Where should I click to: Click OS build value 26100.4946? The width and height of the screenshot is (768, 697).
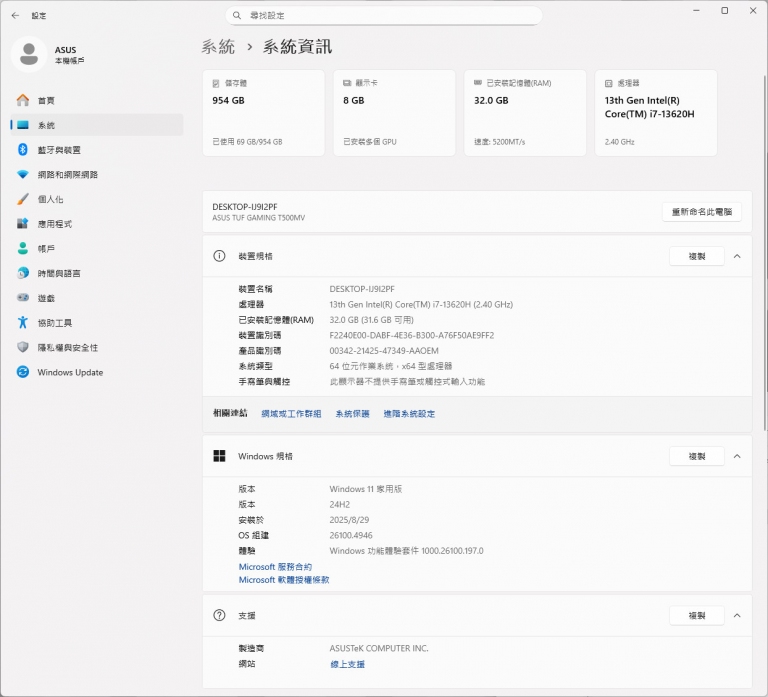351,535
